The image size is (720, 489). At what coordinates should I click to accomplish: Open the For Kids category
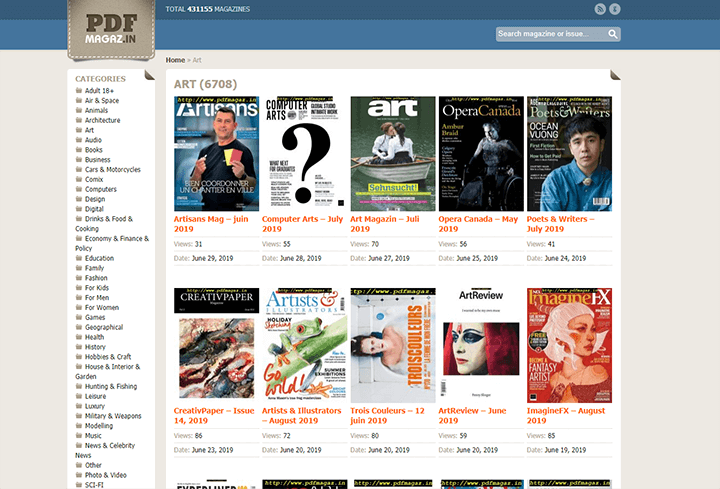[x=96, y=288]
